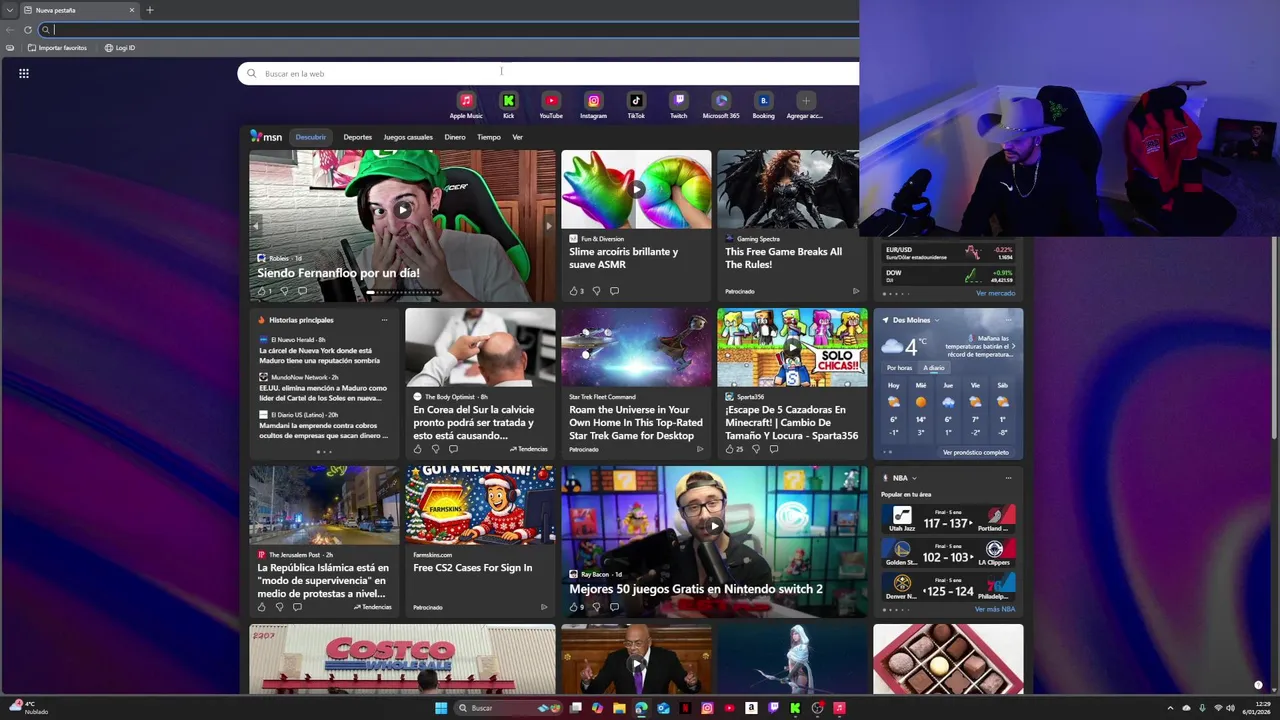Open the msn logo link
This screenshot has height=720, width=1280.
pyautogui.click(x=266, y=137)
